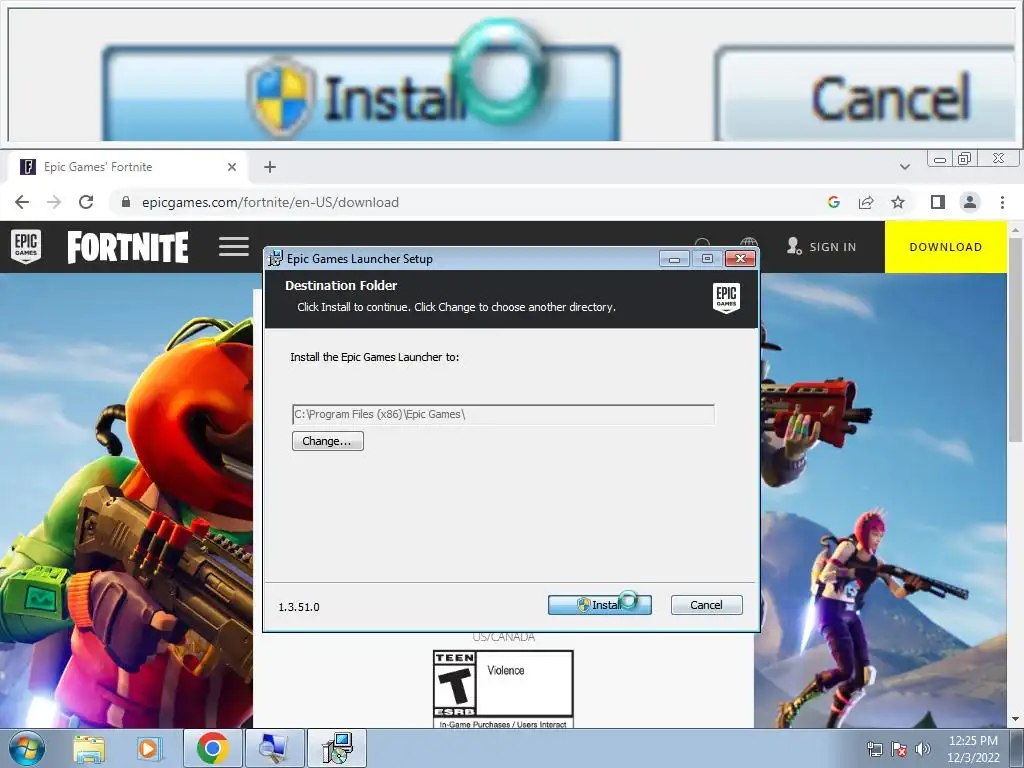Click the Google icon in address bar
The width and height of the screenshot is (1024, 768).
coord(833,202)
